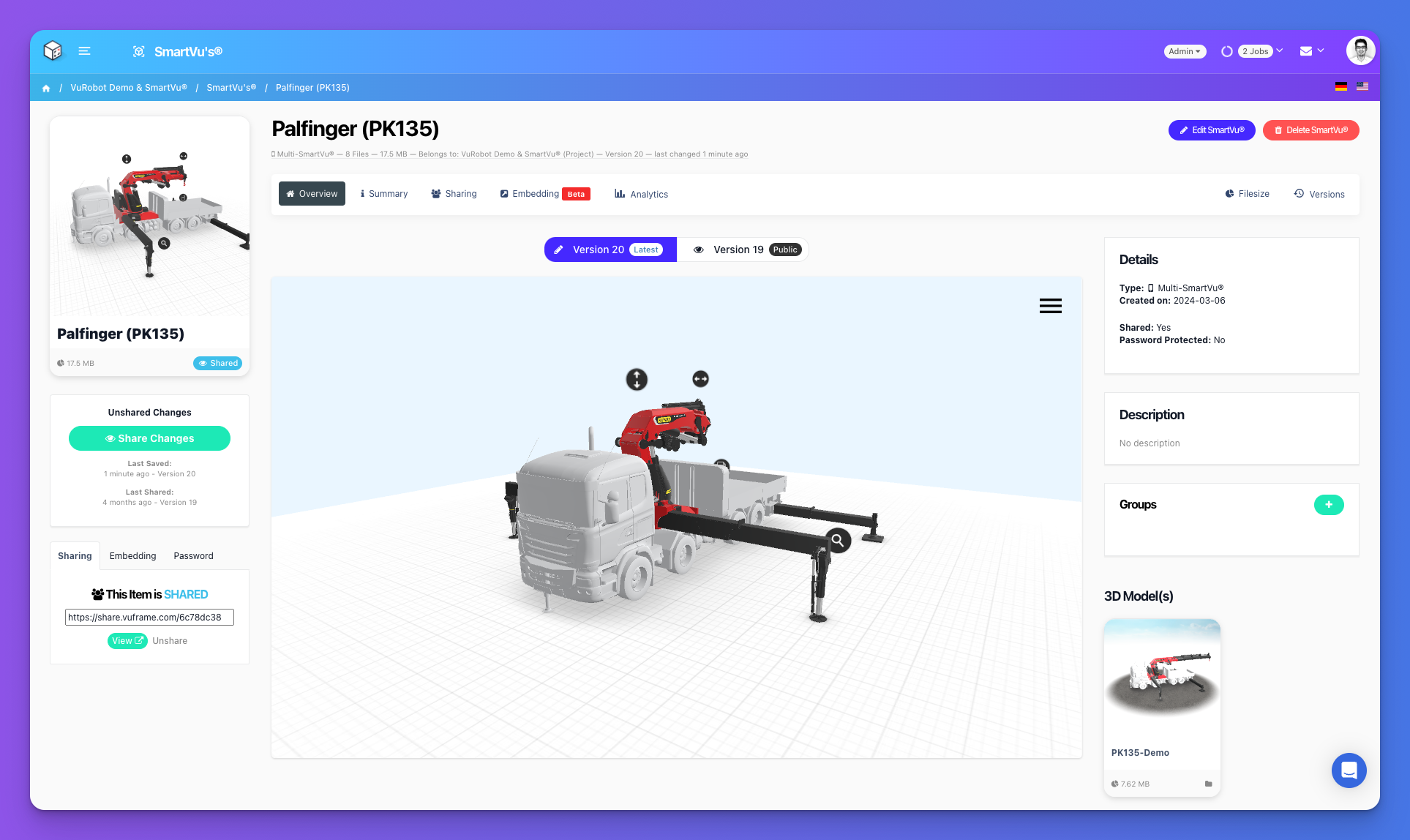Select the Embedding tab in share panel
1410x840 pixels.
[x=132, y=556]
